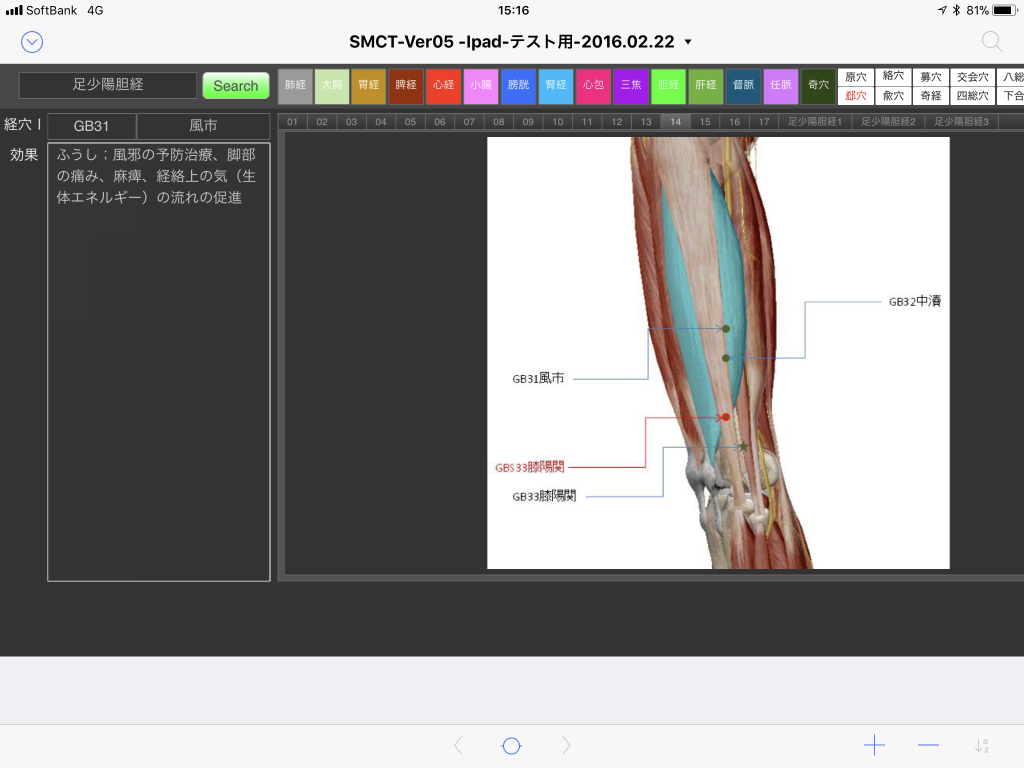Add a new record with plus icon
This screenshot has width=1024, height=768.
874,745
